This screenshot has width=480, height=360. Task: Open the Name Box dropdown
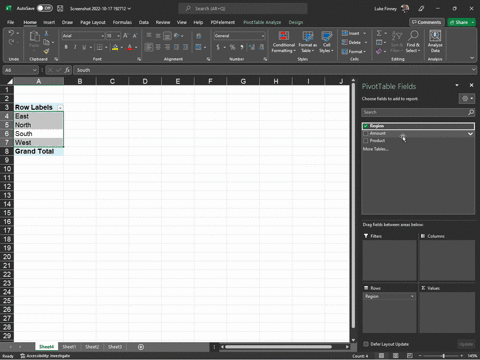coord(34,70)
